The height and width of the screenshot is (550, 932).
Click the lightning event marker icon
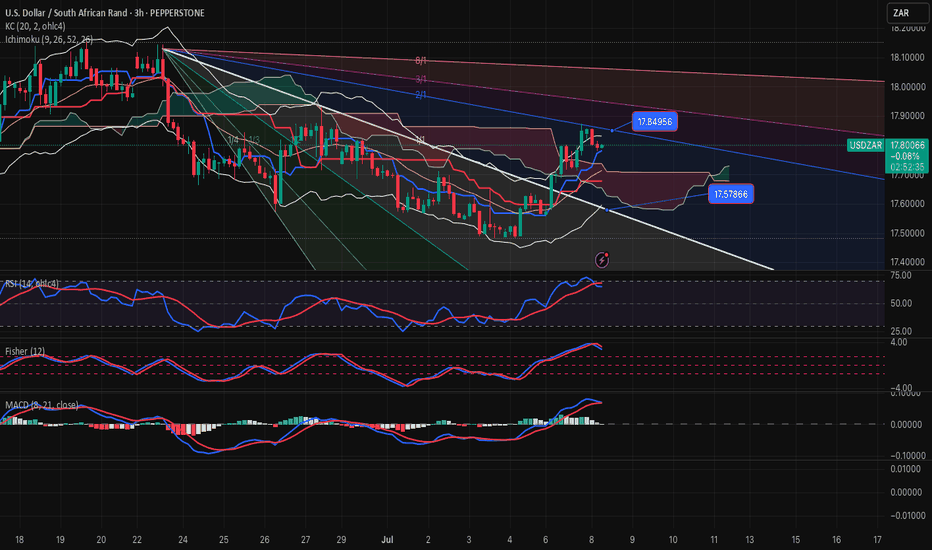point(602,260)
